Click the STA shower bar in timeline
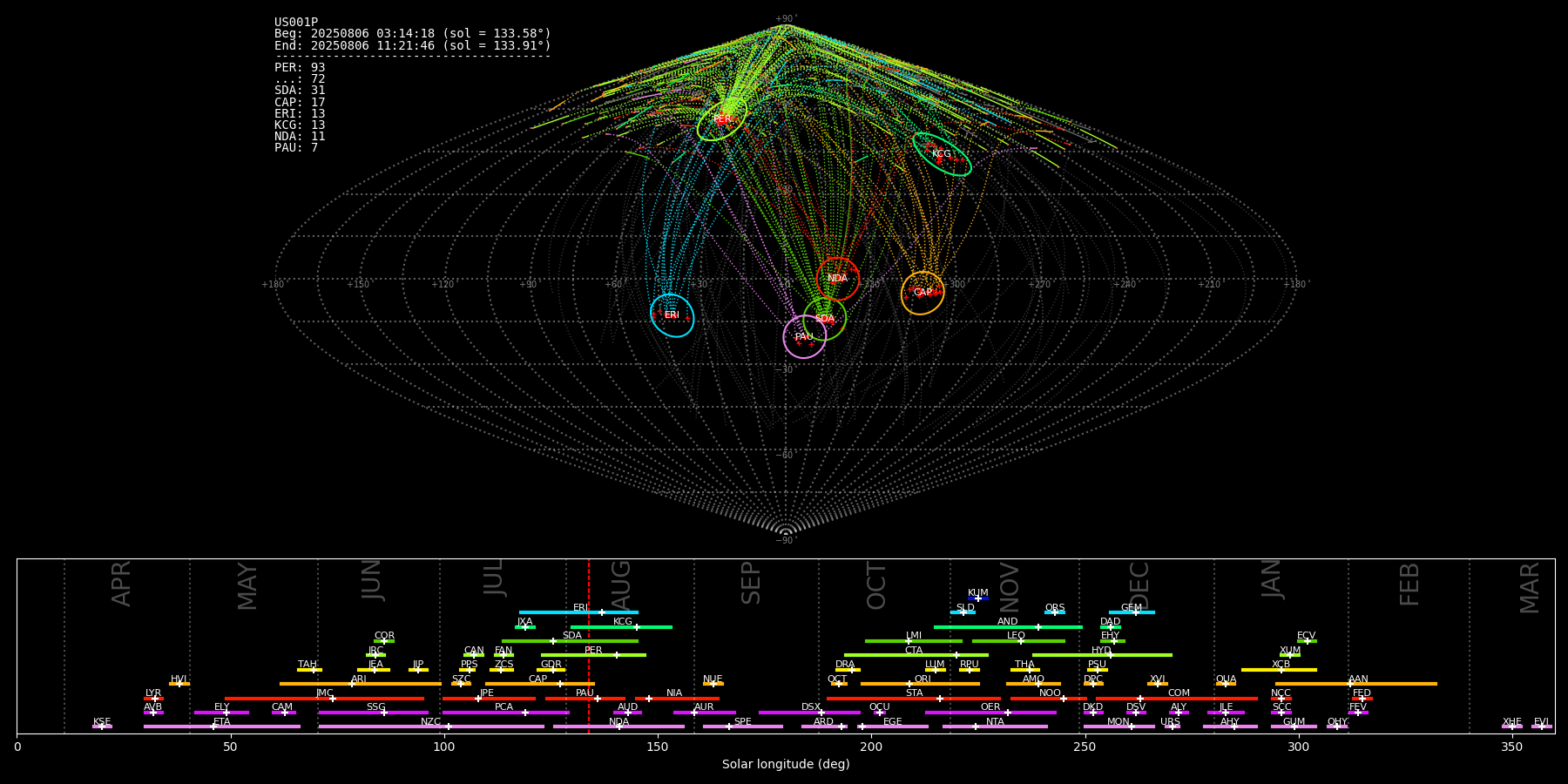Screen dimensions: 1568x784 [x=914, y=699]
